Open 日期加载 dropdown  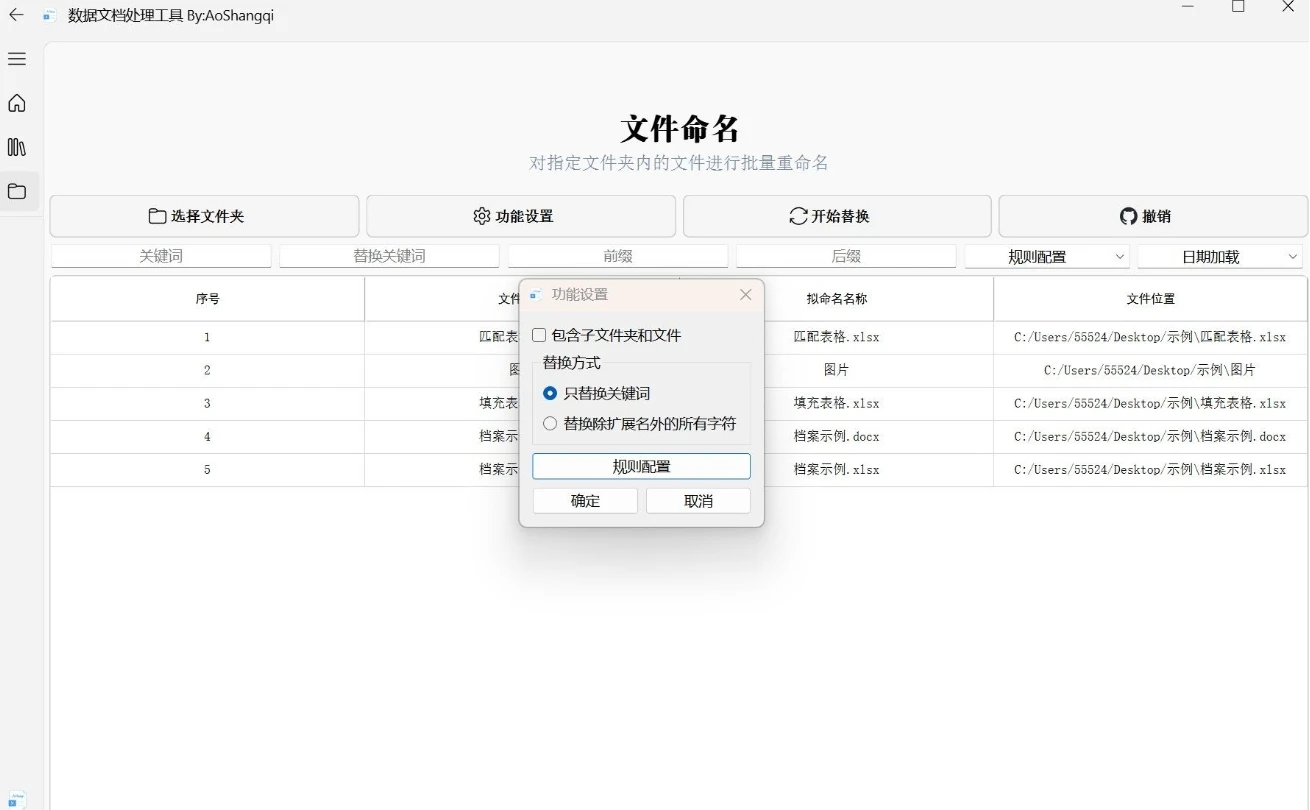click(1220, 257)
